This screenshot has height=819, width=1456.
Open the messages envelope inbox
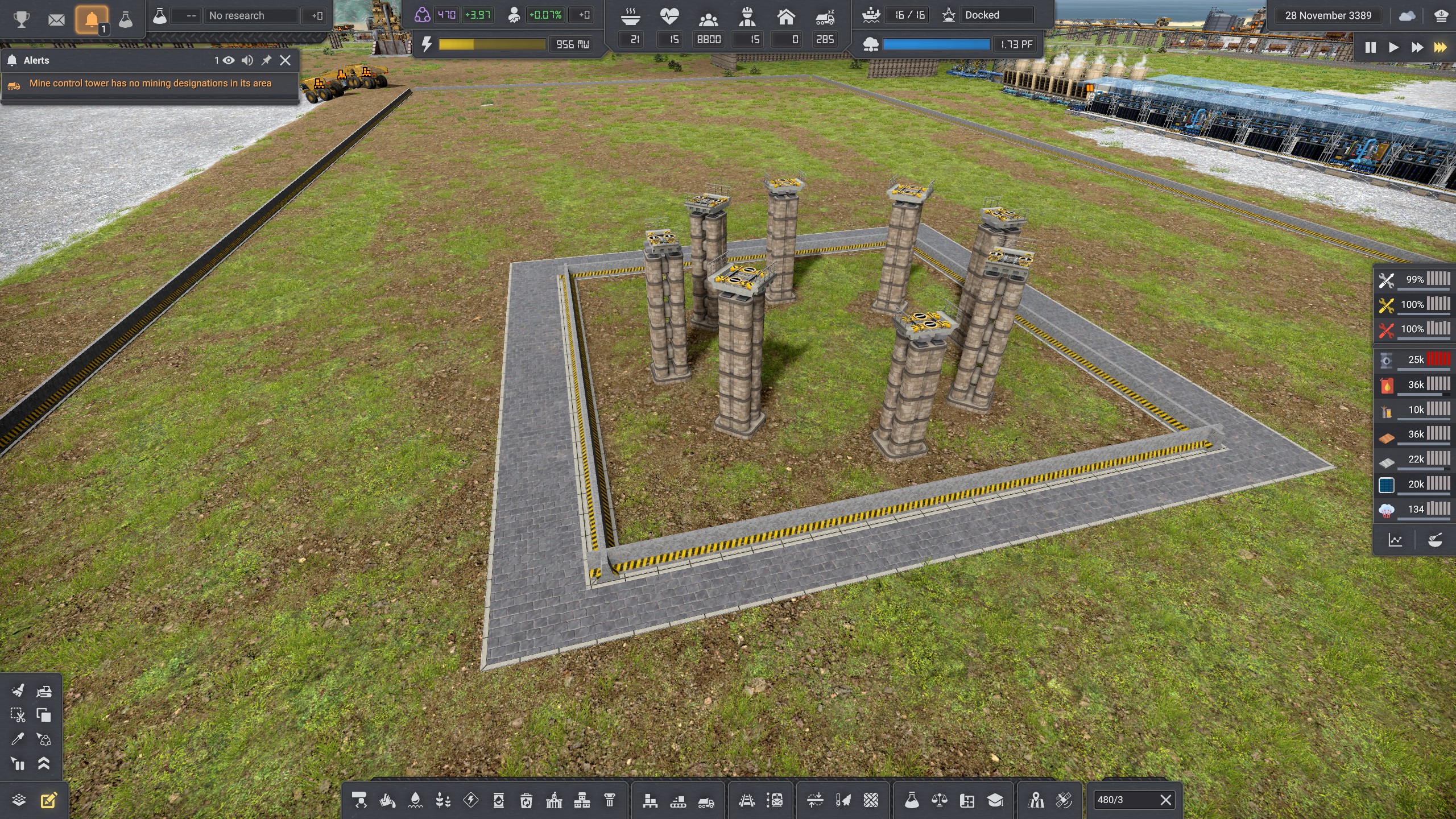click(x=56, y=20)
